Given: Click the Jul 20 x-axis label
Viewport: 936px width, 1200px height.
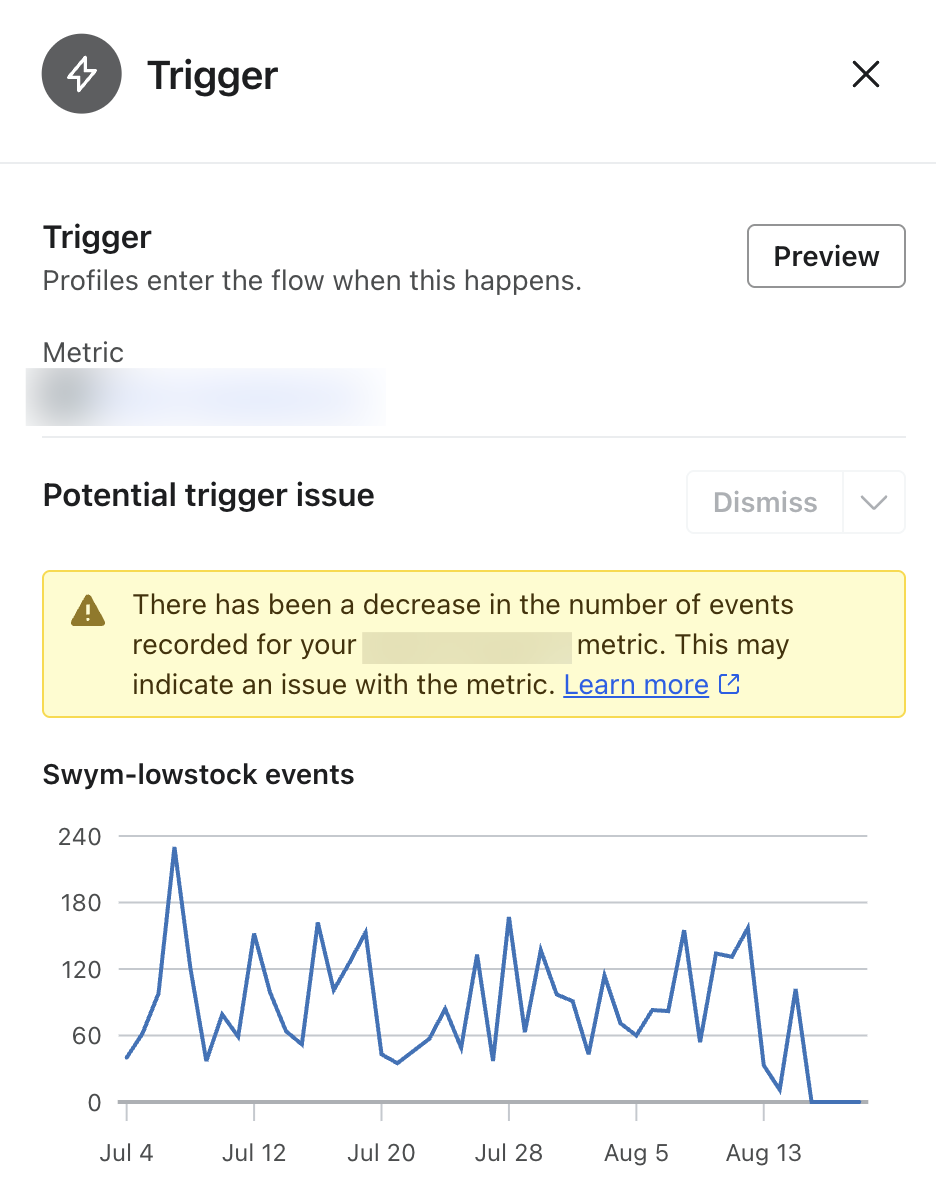Looking at the screenshot, I should coord(381,1153).
